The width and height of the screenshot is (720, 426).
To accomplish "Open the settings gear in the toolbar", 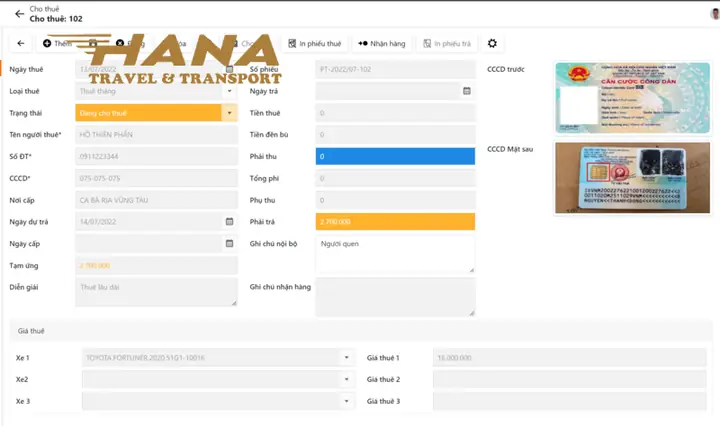I will 491,44.
